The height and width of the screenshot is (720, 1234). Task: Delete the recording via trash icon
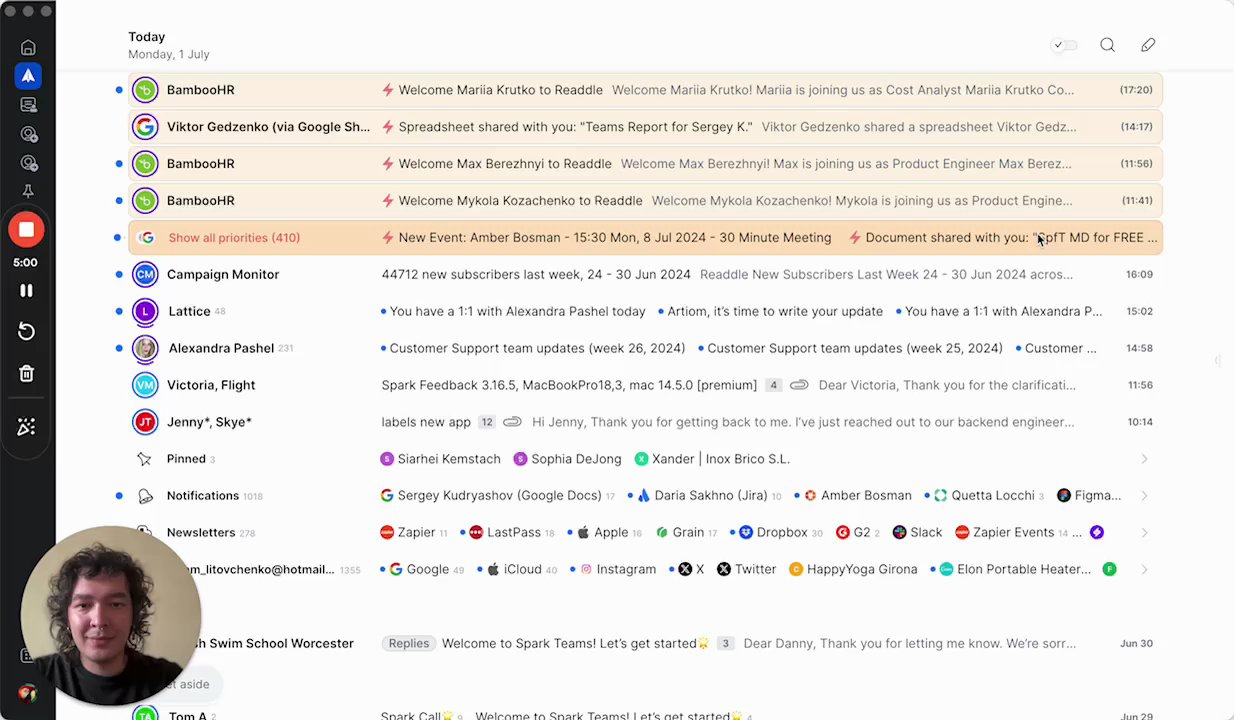27,374
